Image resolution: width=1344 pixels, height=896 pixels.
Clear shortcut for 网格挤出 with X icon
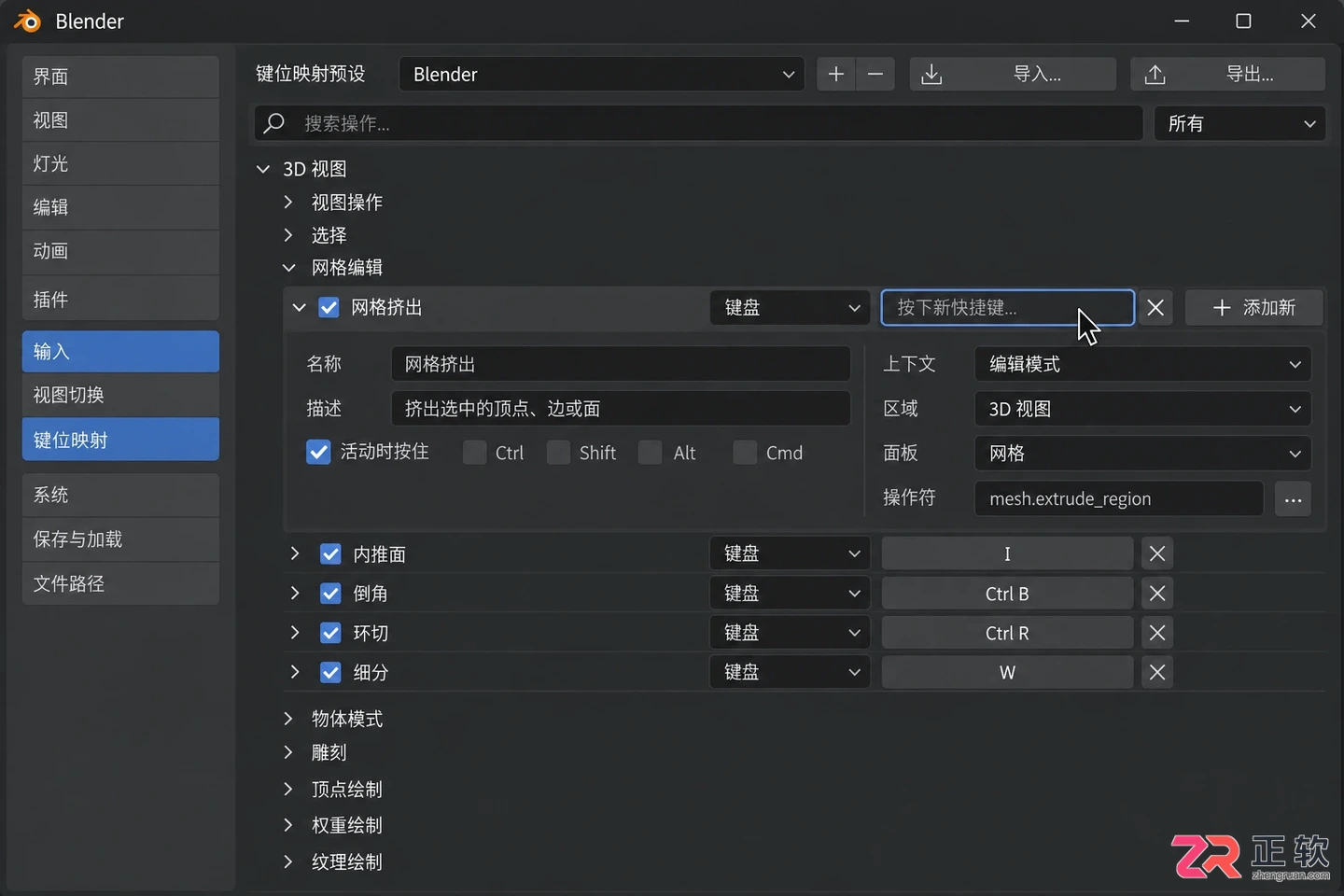1155,307
